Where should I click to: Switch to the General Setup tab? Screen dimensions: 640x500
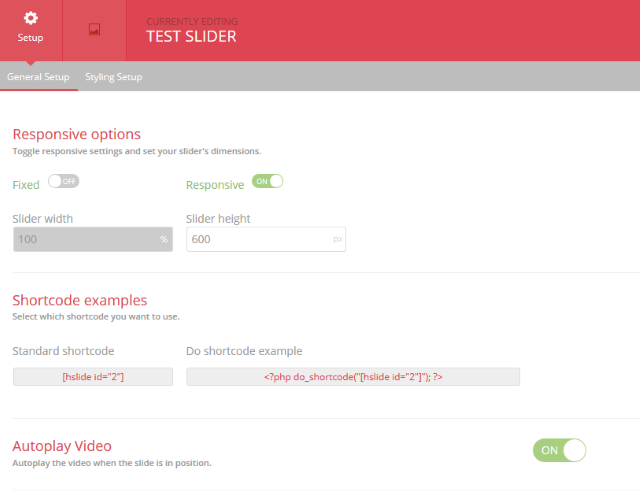click(x=38, y=77)
